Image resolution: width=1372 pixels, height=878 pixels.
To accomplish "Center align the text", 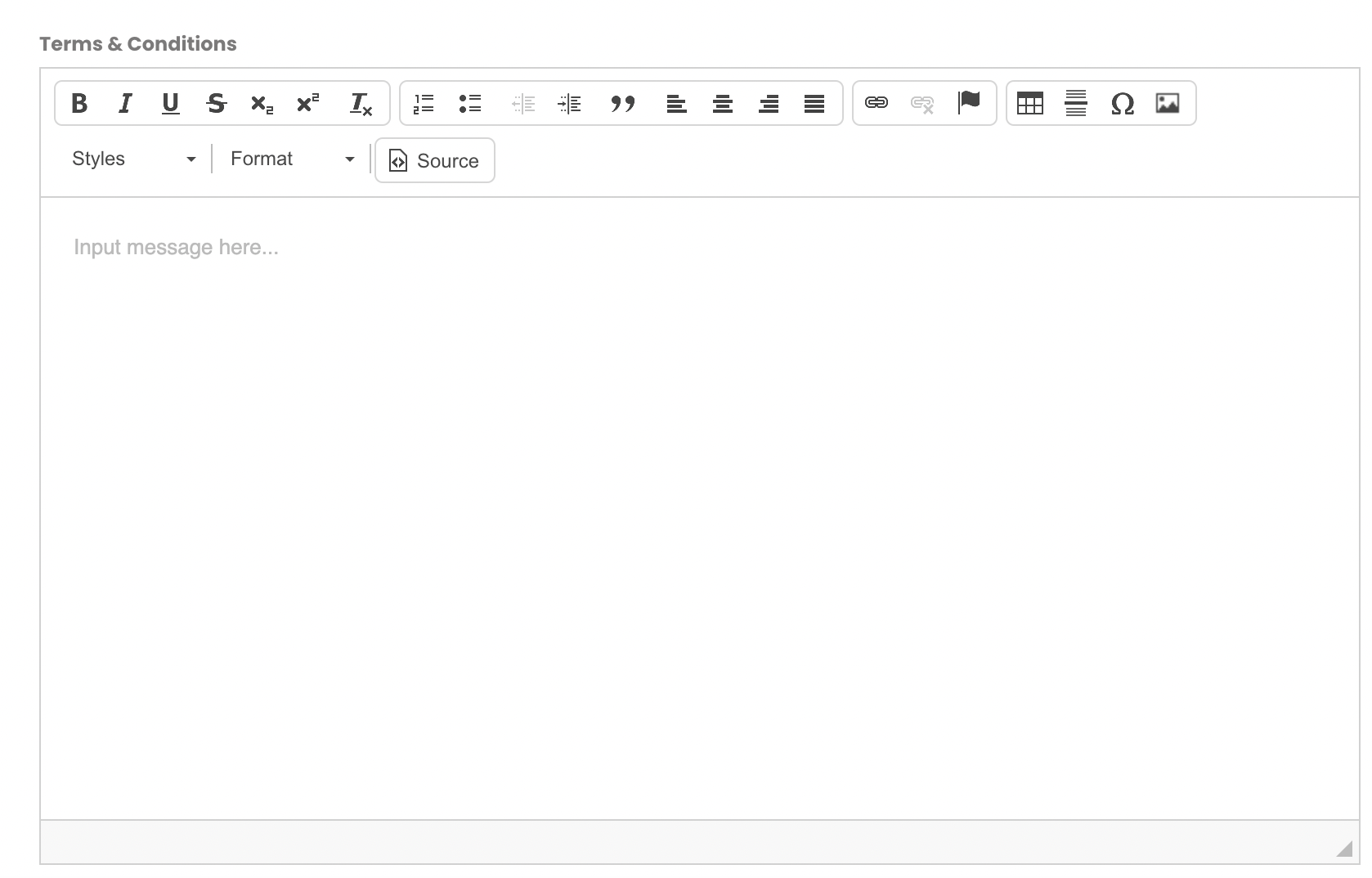I will point(722,103).
